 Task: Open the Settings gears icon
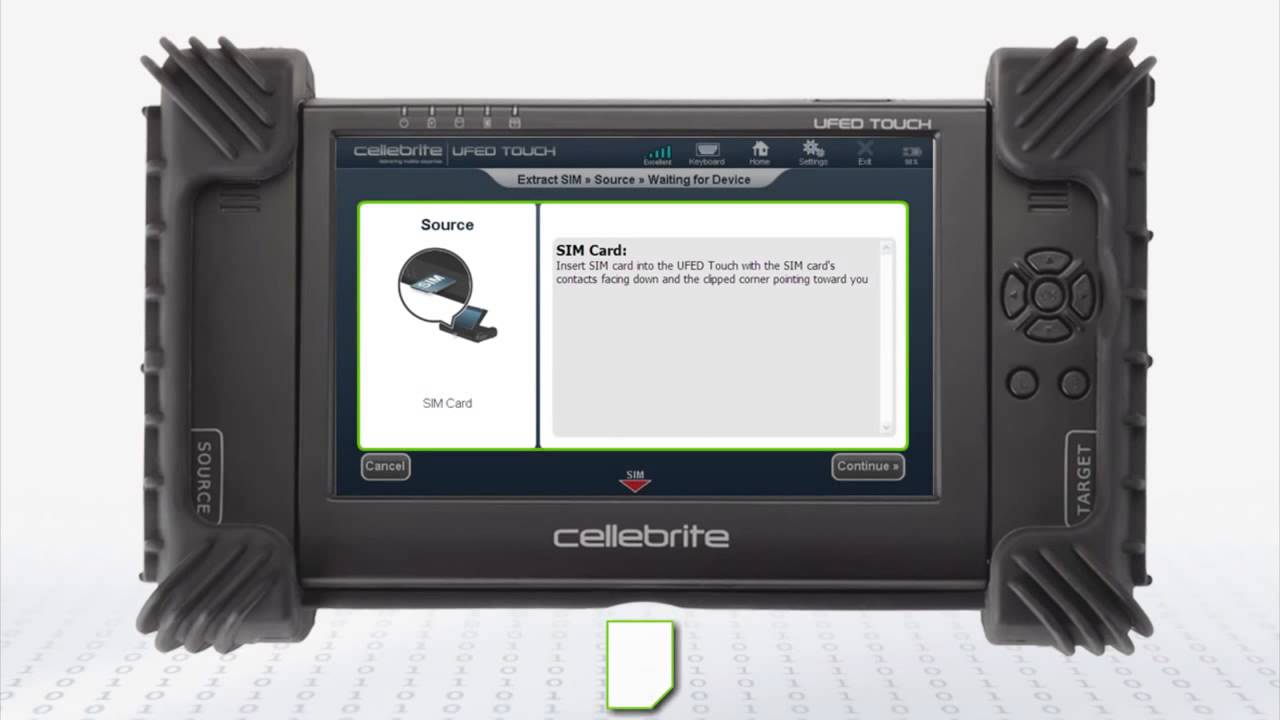(x=813, y=153)
